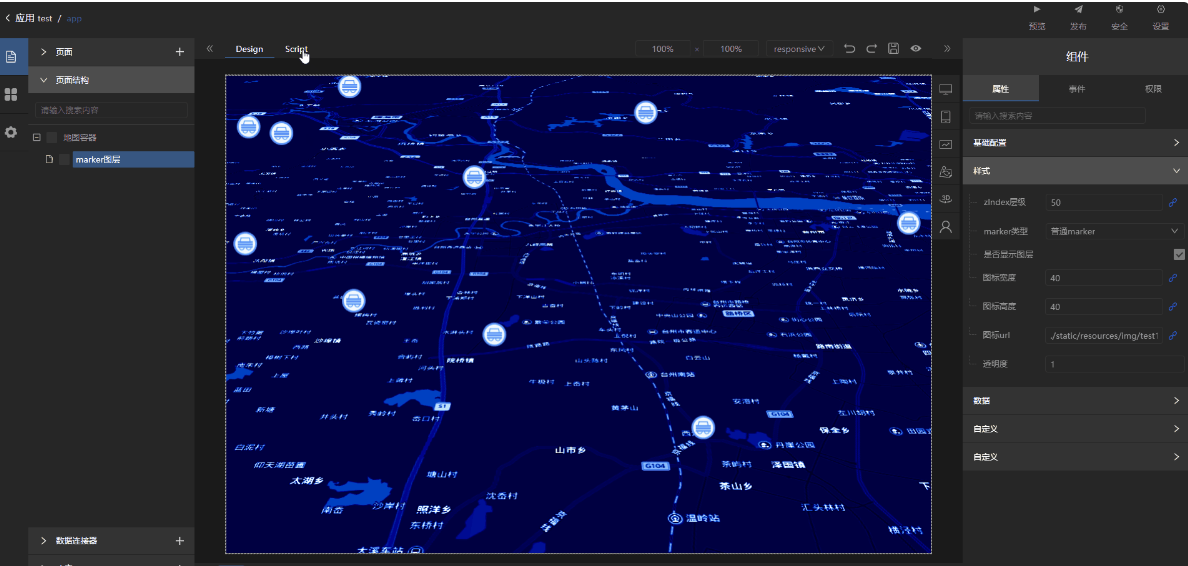
Task: Check the box next to marker图层
Action: tap(65, 160)
